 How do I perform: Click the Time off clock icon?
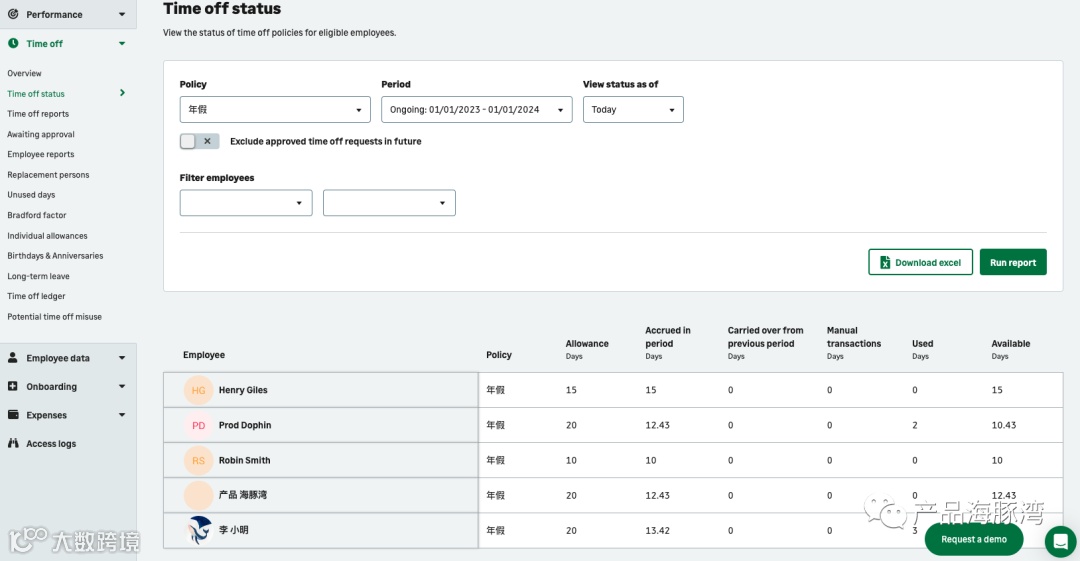[13, 44]
